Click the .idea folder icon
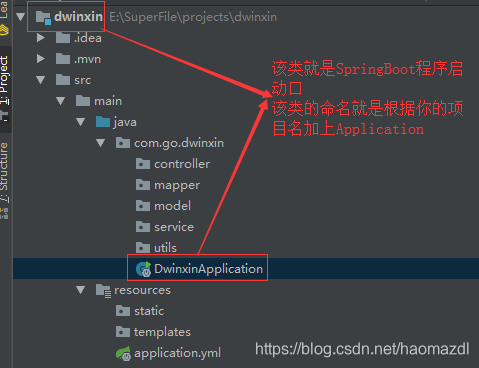Image resolution: width=479 pixels, height=368 pixels. coord(63,38)
